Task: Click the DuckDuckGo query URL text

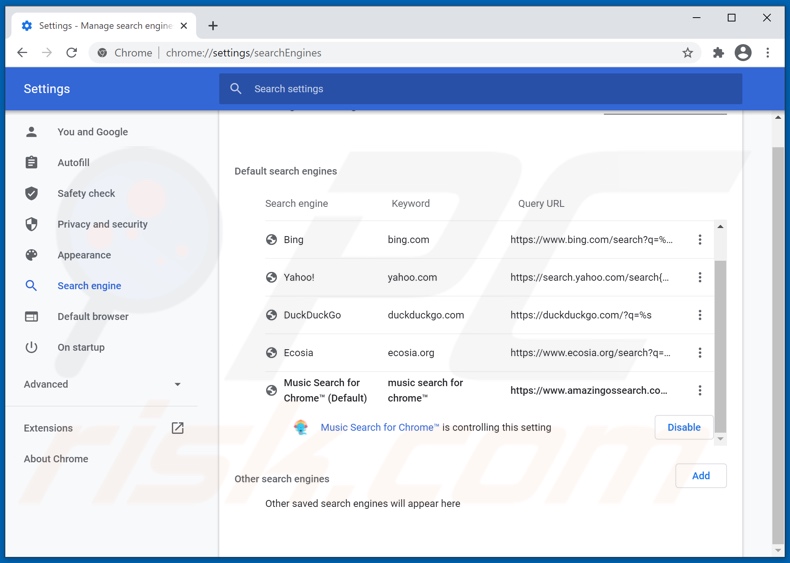Action: point(580,315)
